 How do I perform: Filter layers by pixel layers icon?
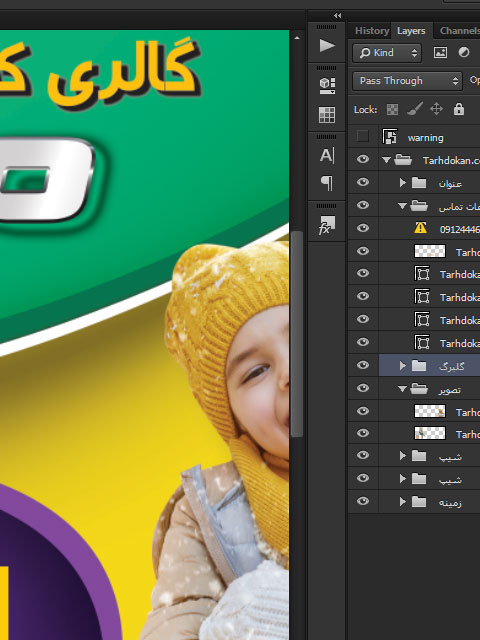tap(440, 52)
